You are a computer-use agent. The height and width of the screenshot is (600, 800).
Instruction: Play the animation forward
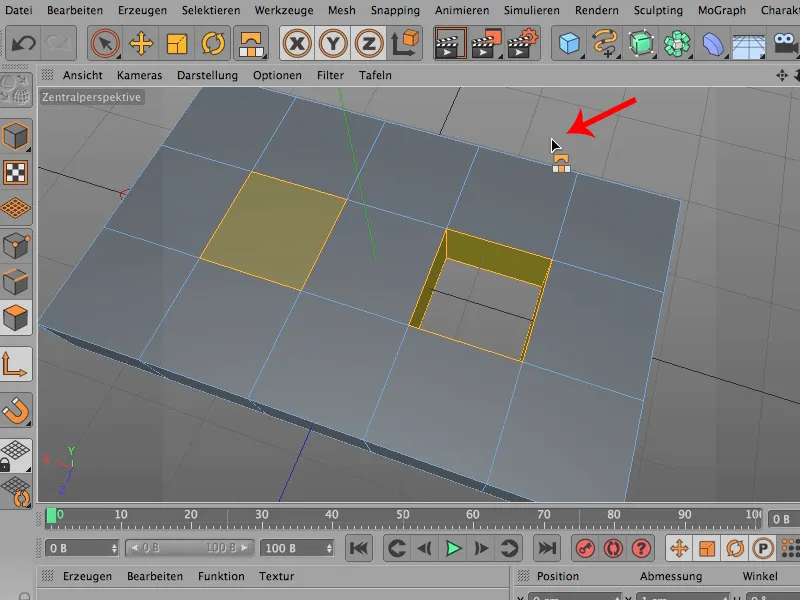pos(453,548)
